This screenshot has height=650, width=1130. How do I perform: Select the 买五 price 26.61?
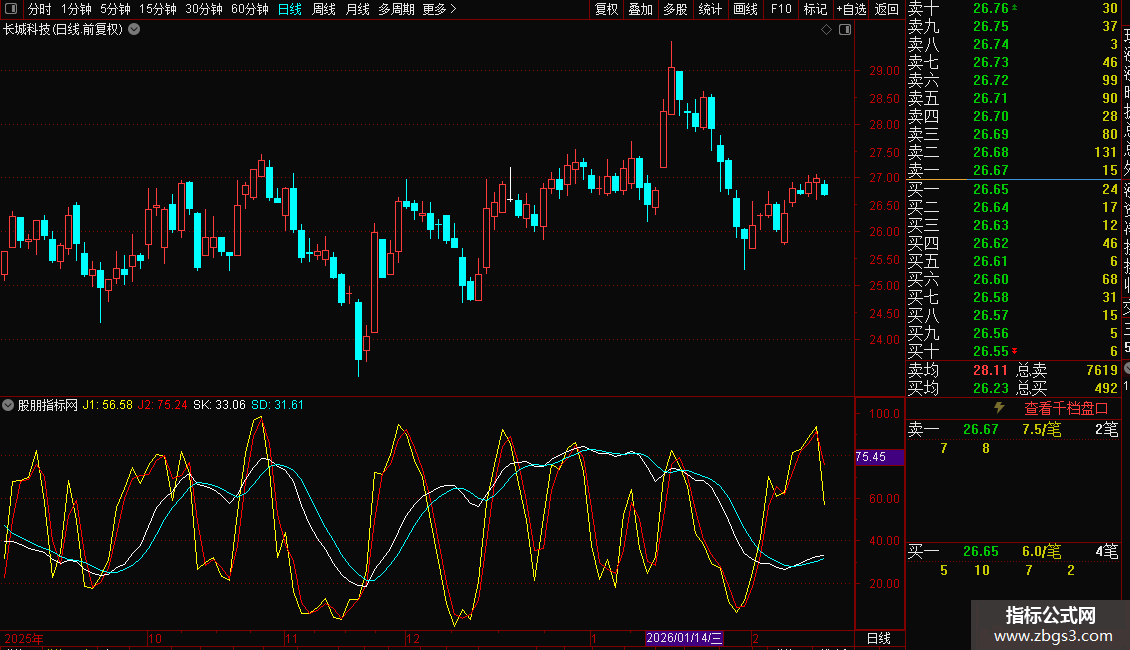991,261
